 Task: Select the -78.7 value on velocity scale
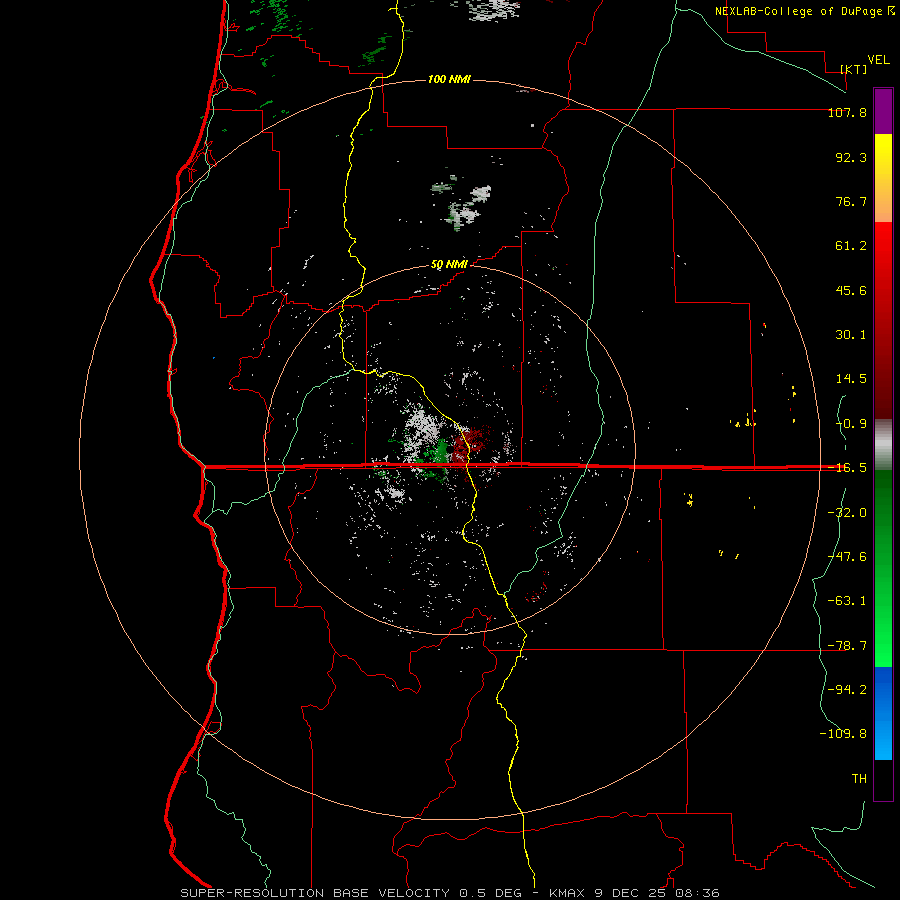tap(847, 646)
